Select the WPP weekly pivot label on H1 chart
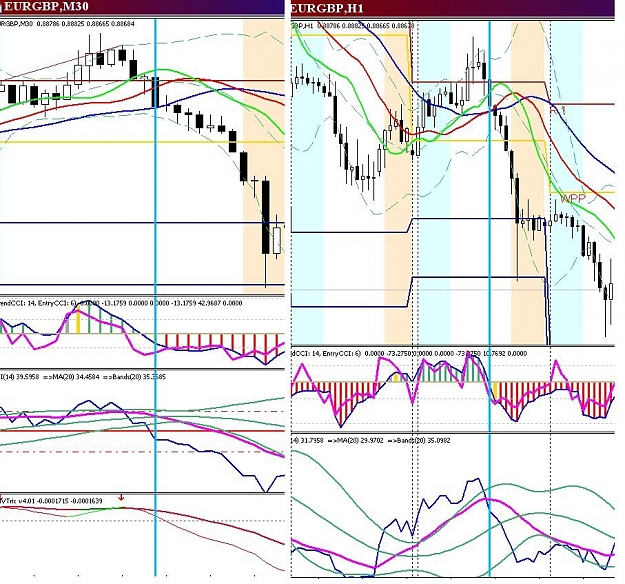This screenshot has height=584, width=625. (x=573, y=198)
